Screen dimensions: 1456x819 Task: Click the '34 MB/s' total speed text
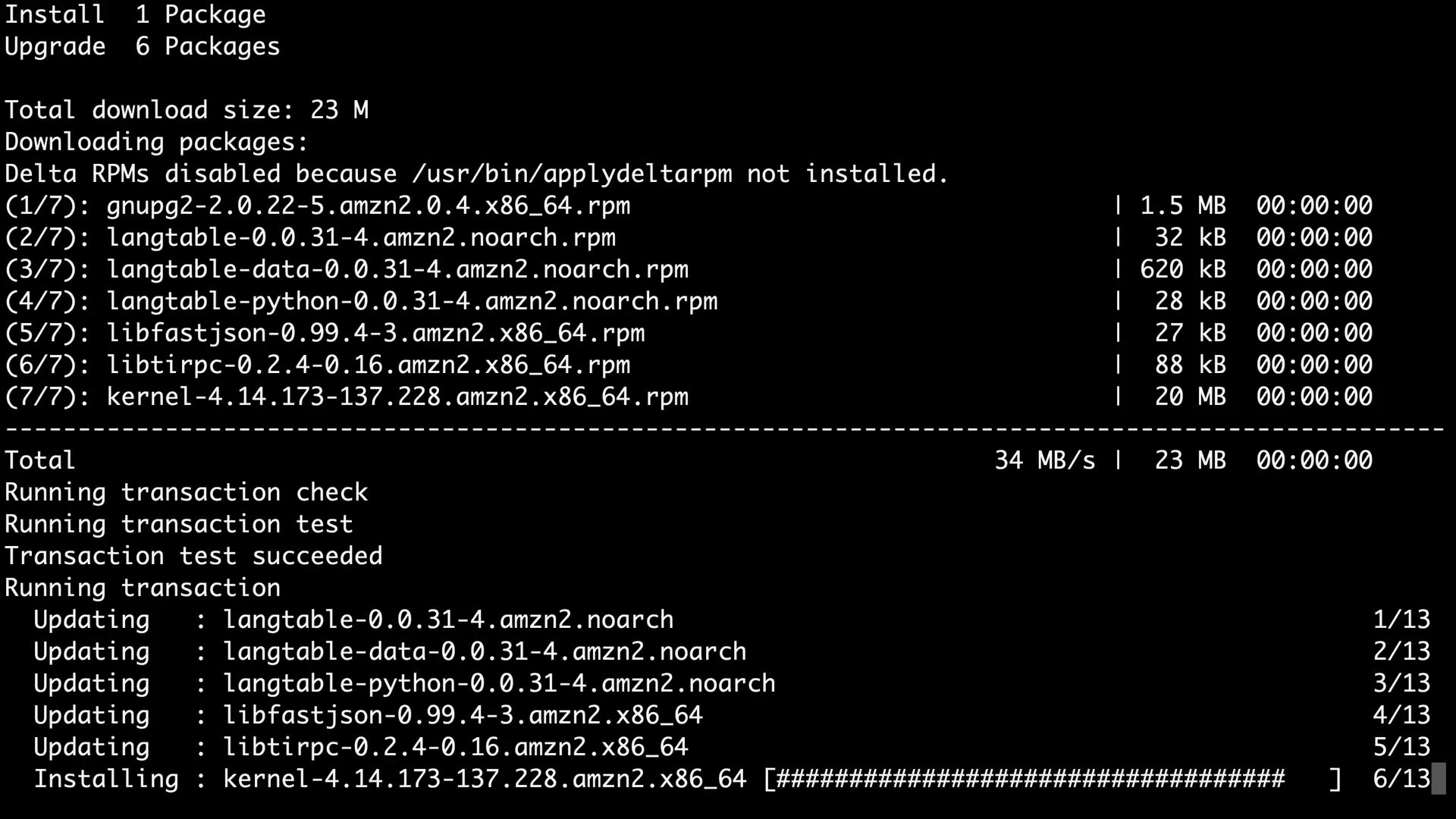pos(1045,460)
